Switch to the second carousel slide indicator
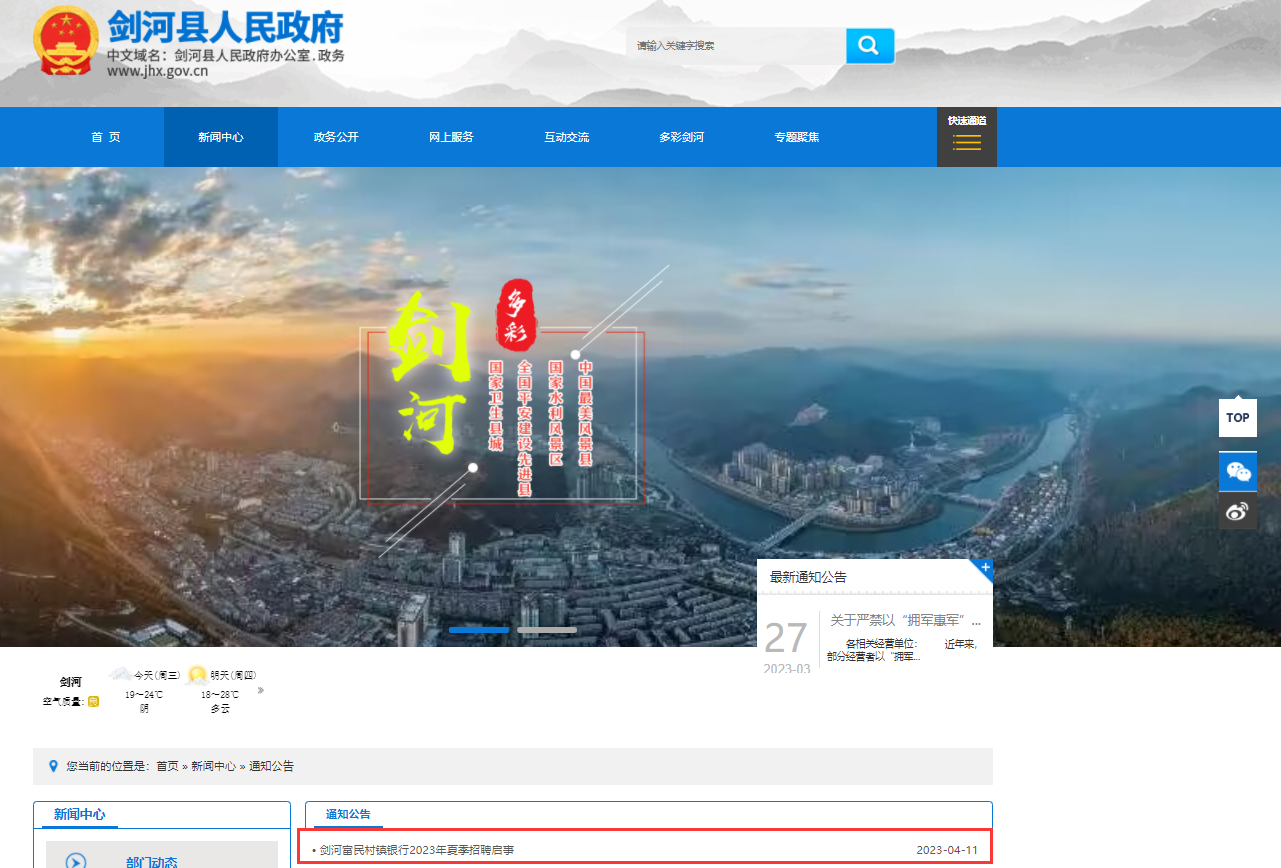Viewport: 1281px width, 868px height. [547, 630]
